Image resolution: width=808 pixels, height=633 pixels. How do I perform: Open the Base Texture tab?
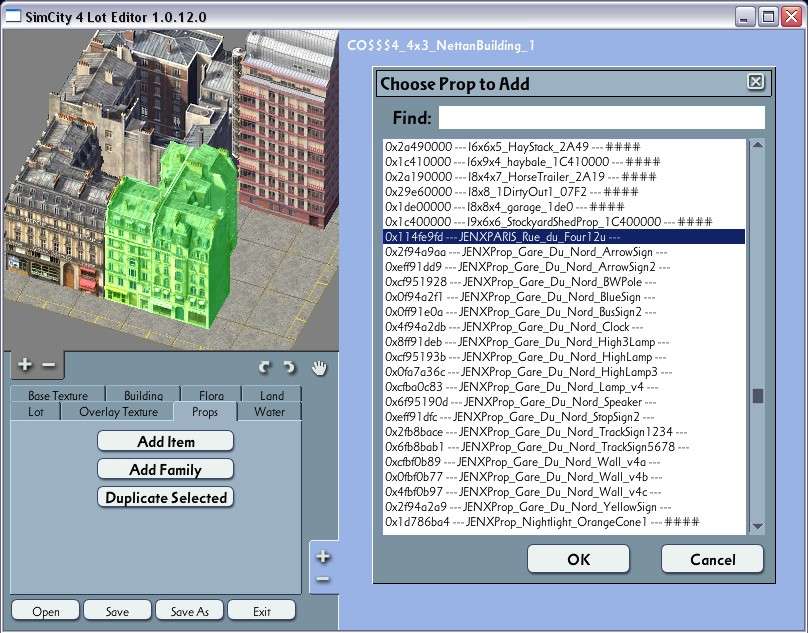(x=58, y=395)
